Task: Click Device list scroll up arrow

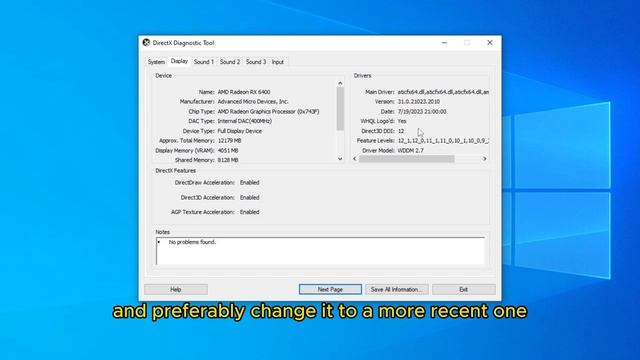Action: coord(340,83)
